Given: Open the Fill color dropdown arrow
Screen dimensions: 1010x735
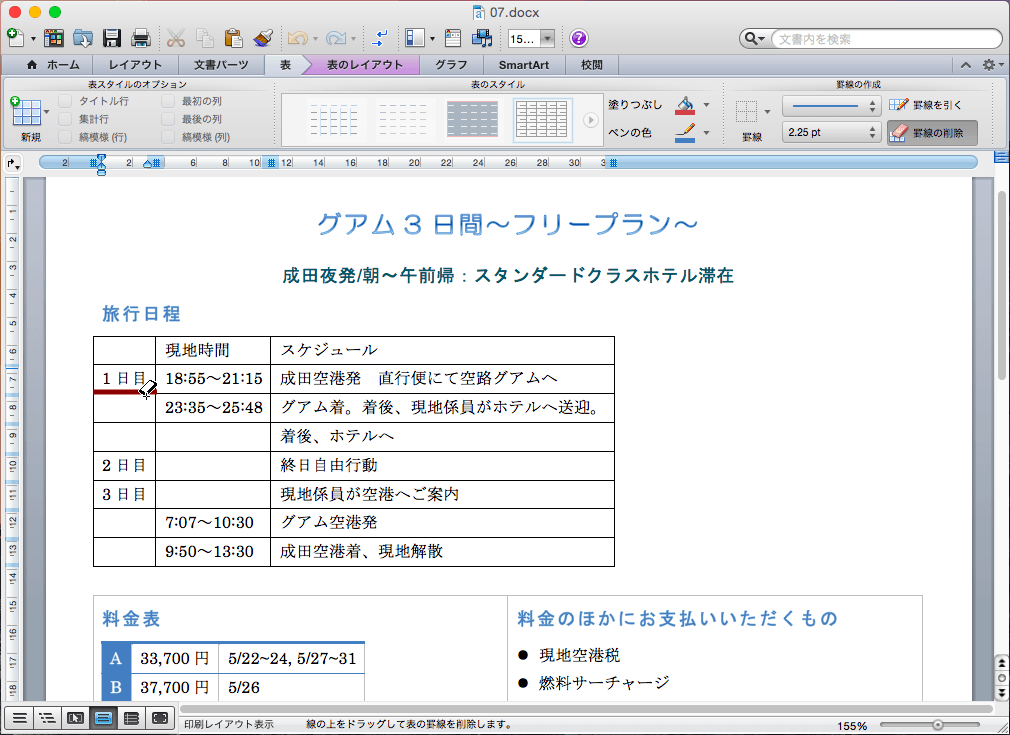Looking at the screenshot, I should pos(707,105).
